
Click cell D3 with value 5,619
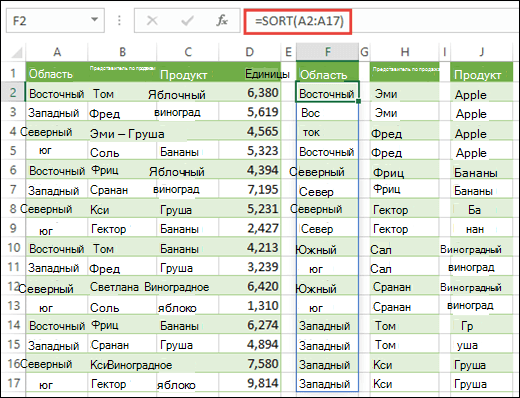point(249,112)
